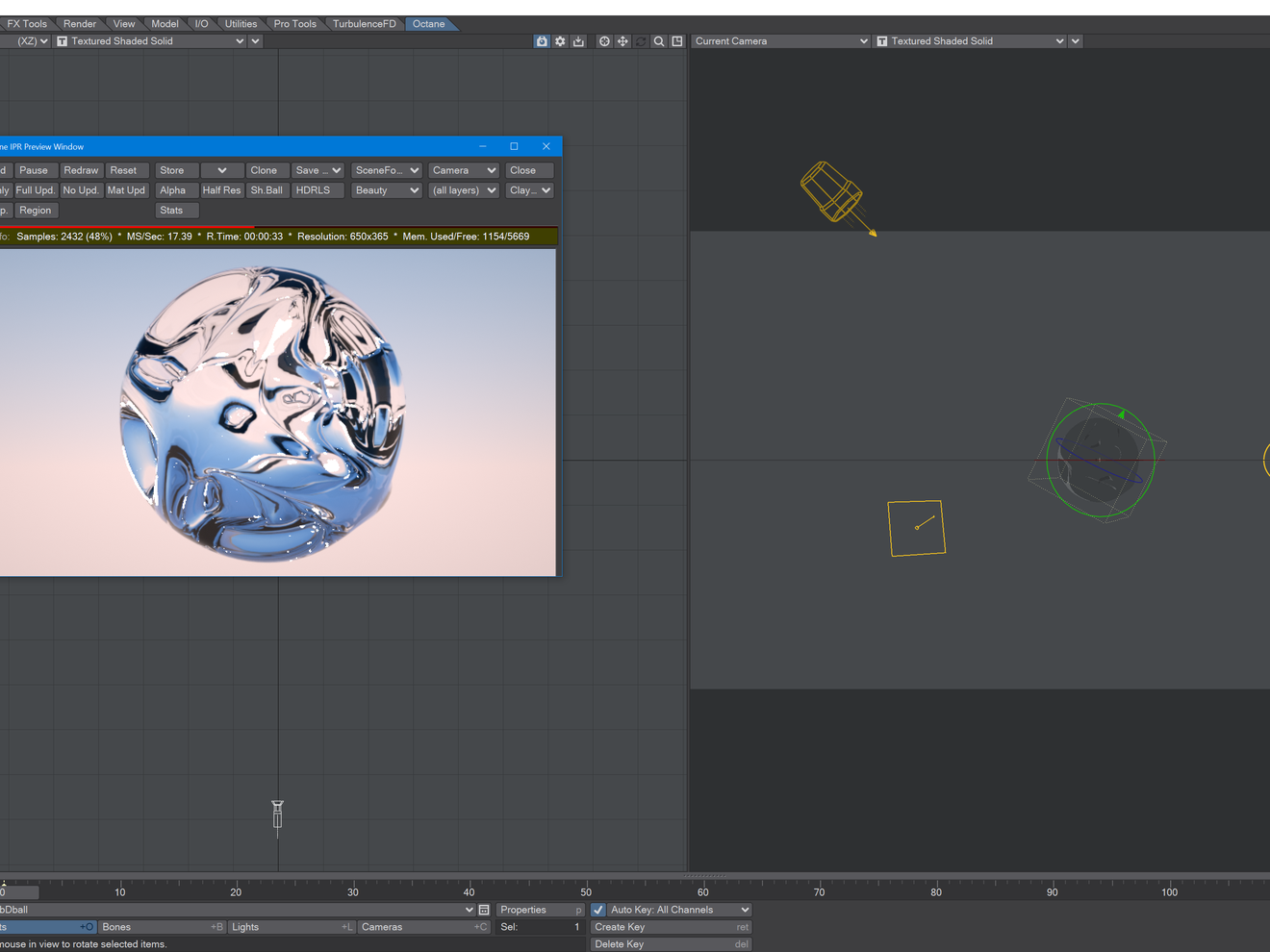Open the Beauty pass dropdown

(386, 190)
